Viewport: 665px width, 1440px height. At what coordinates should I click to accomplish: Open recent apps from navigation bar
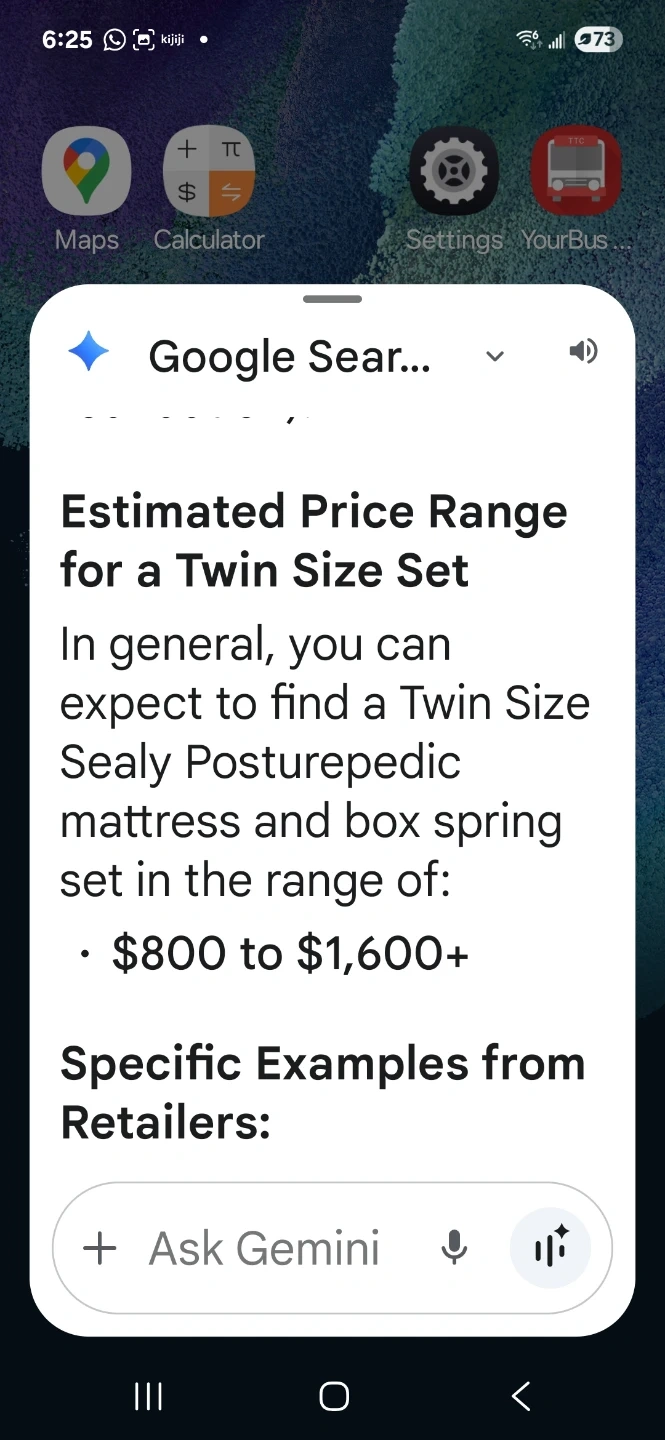tap(148, 1397)
